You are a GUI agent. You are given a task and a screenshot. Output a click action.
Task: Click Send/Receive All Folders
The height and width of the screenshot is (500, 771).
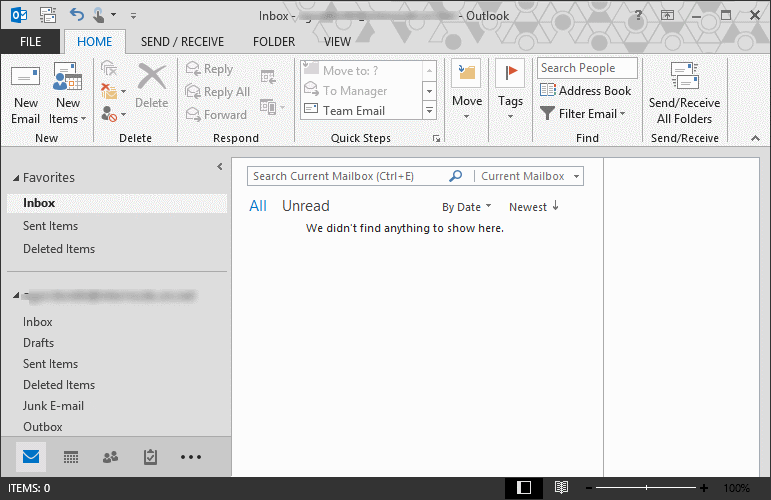click(x=684, y=93)
